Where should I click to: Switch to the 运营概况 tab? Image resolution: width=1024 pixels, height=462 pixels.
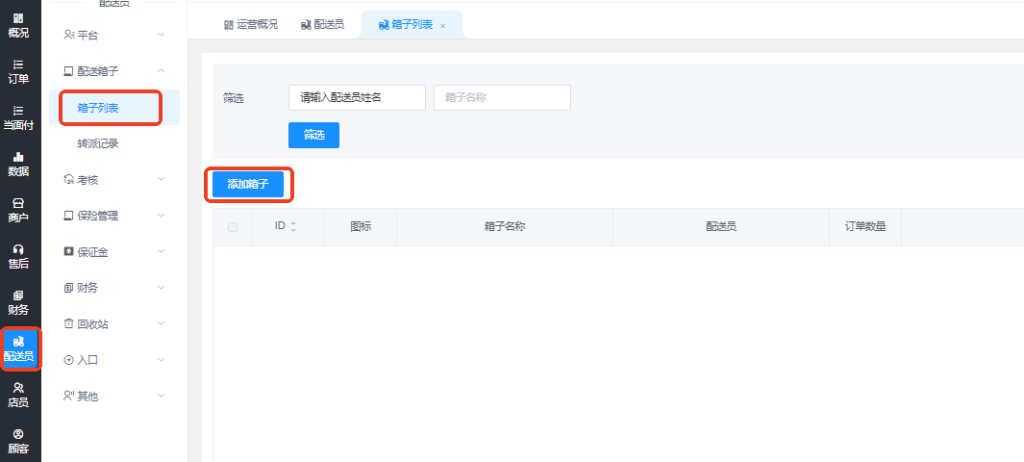[x=251, y=25]
